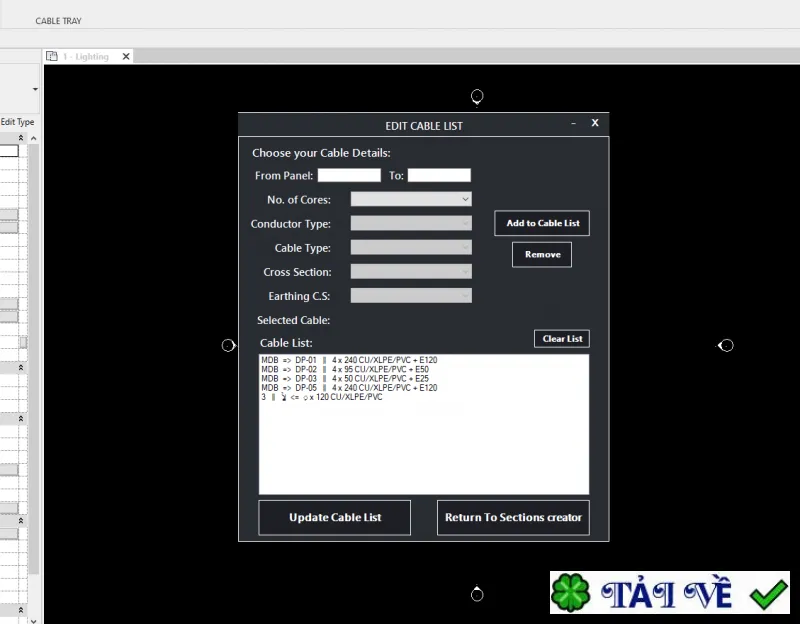The image size is (800, 624).
Task: Click the From Panel input field
Action: tap(349, 175)
